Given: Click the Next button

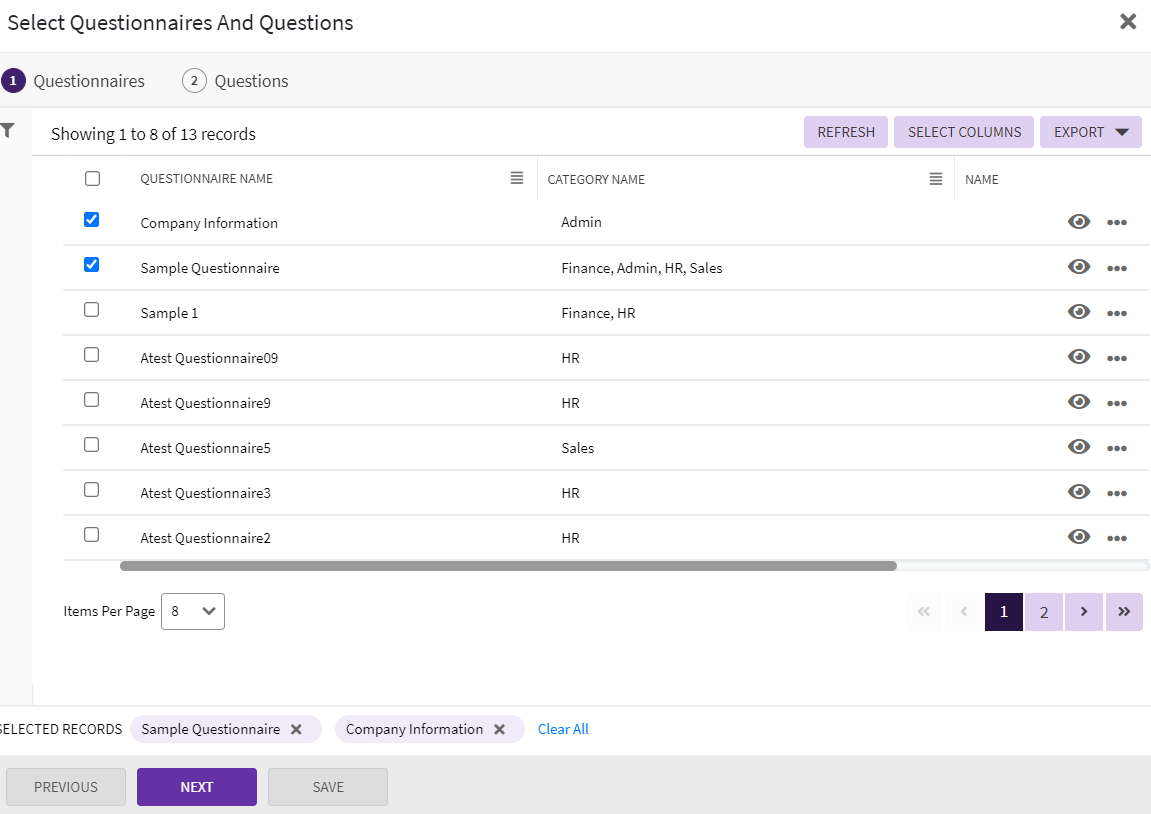Looking at the screenshot, I should point(197,787).
